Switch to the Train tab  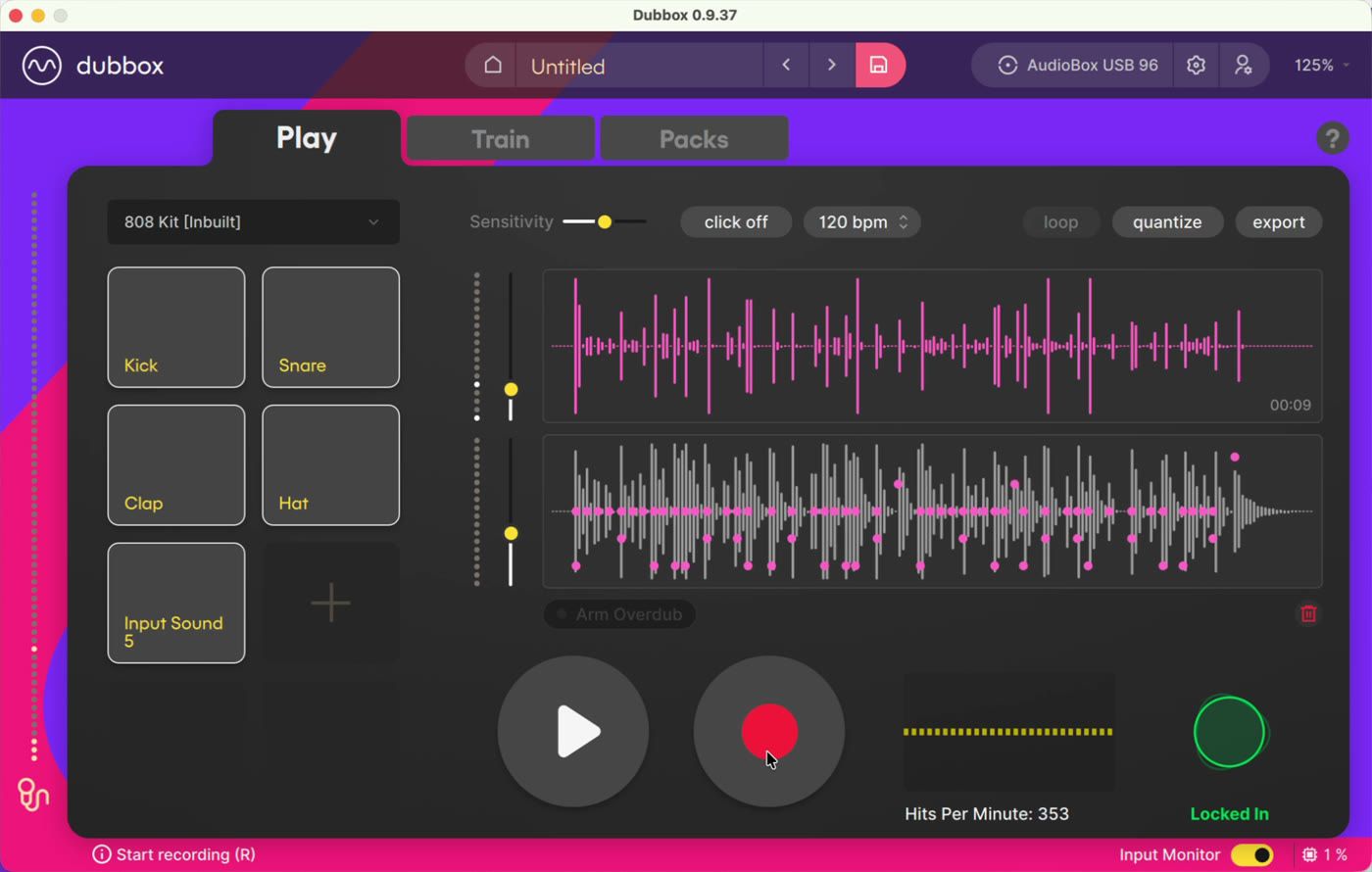pos(500,138)
